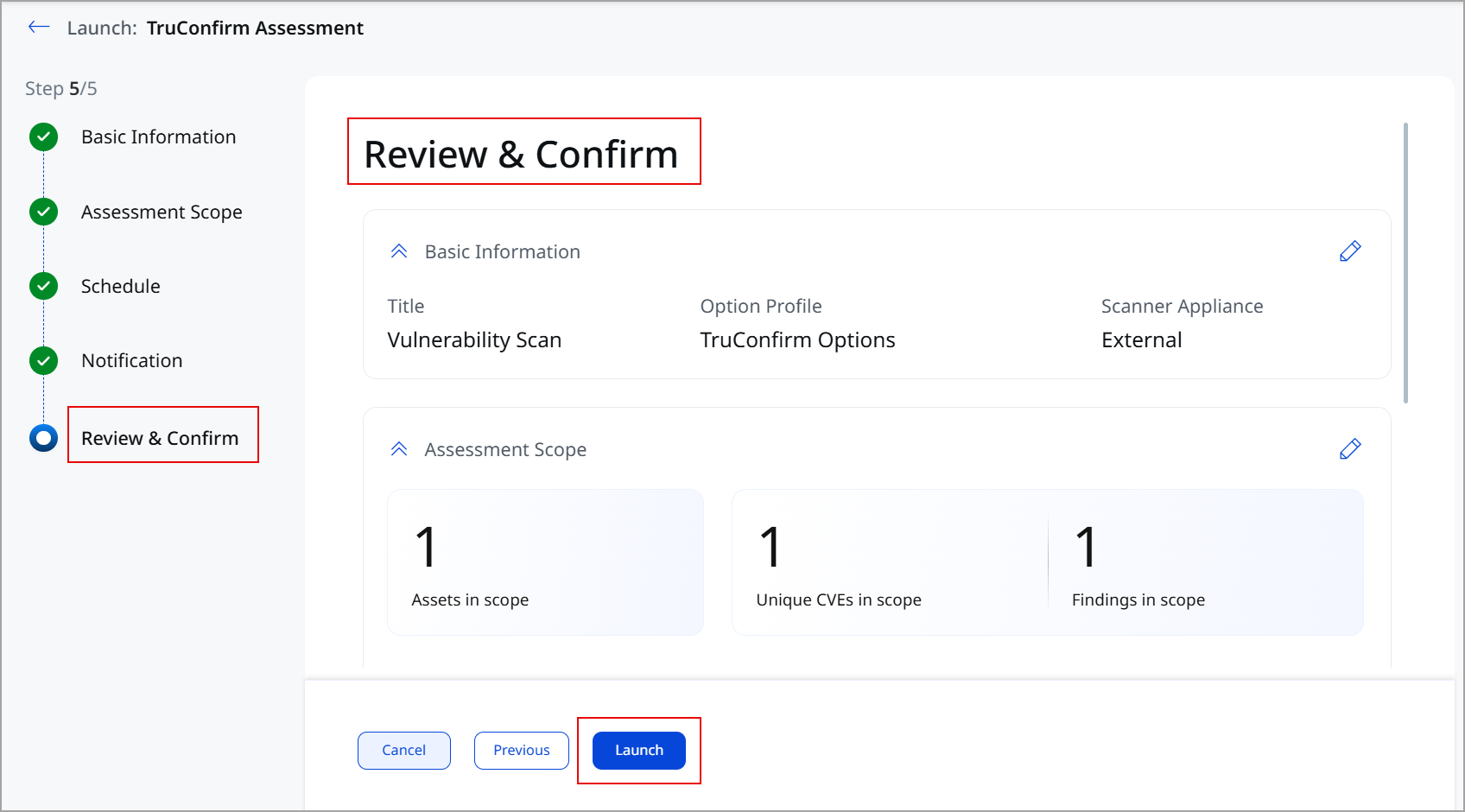The image size is (1465, 812).
Task: Click the vertical scrollbar of the review panel
Action: point(1406,263)
